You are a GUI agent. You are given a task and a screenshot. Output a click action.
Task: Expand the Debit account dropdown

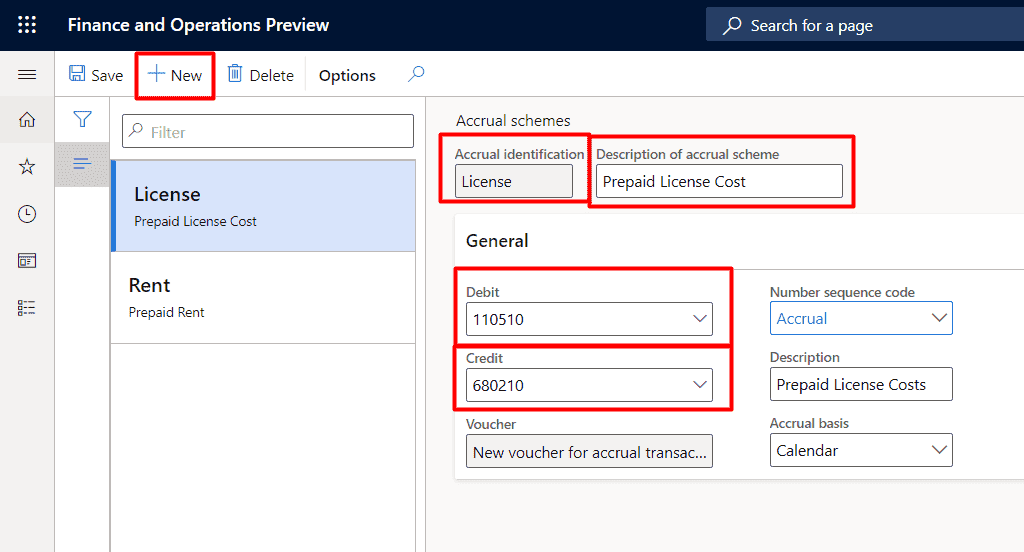click(x=699, y=319)
